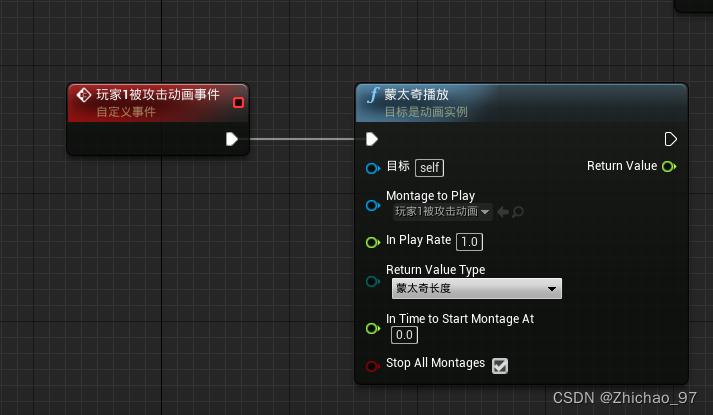Click the Stop All Montages red pin
The height and width of the screenshot is (415, 713).
(x=373, y=365)
